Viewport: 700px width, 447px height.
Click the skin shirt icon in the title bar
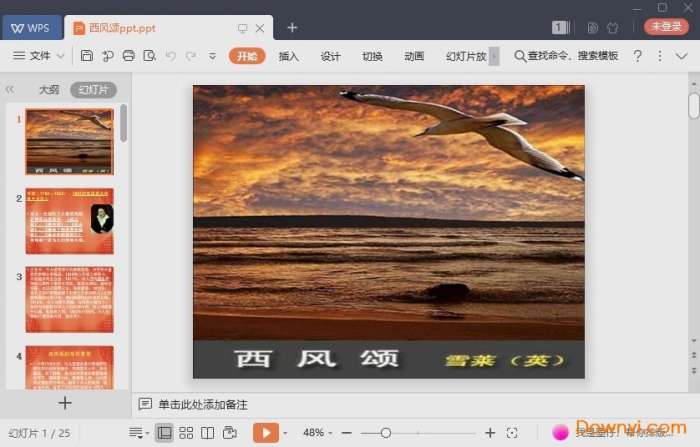coord(613,28)
